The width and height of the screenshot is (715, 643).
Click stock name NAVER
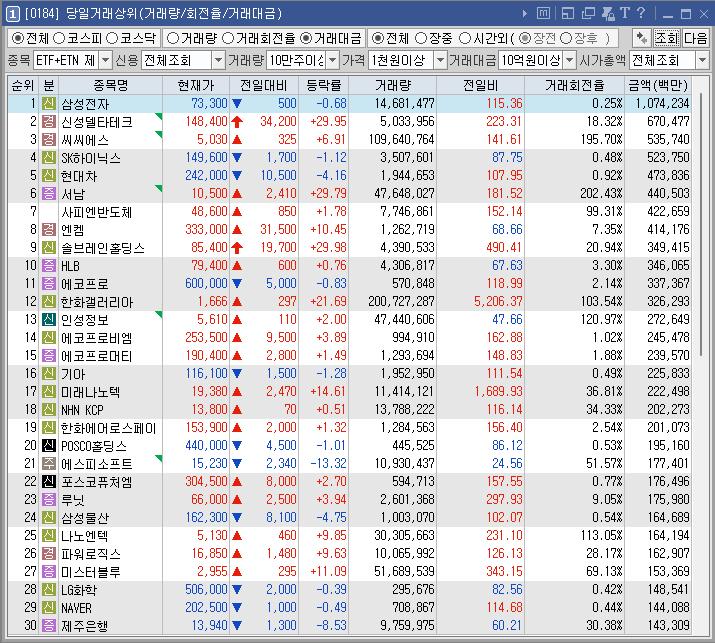[x=77, y=608]
